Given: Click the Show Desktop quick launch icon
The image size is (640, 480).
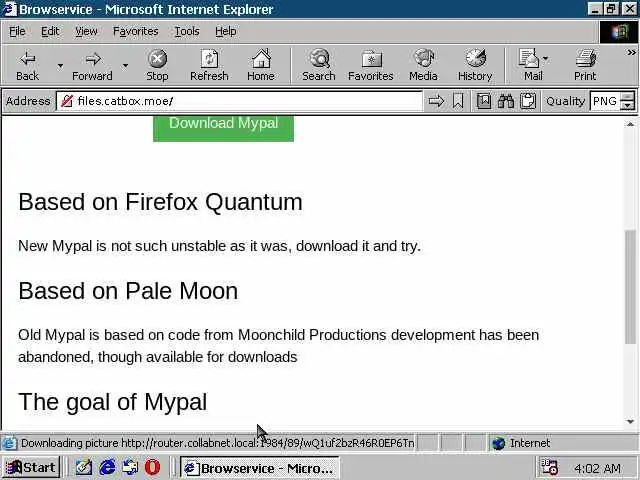Looking at the screenshot, I should pos(130,467).
